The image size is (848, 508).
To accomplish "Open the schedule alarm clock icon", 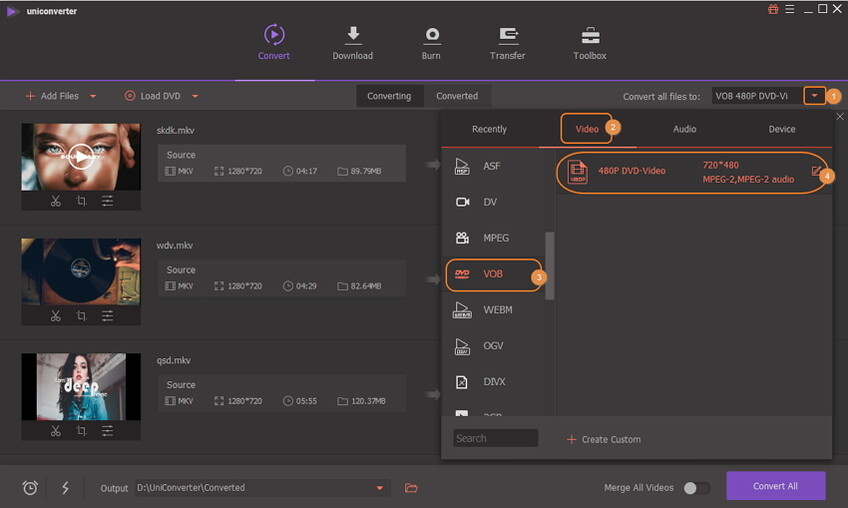I will [x=30, y=488].
